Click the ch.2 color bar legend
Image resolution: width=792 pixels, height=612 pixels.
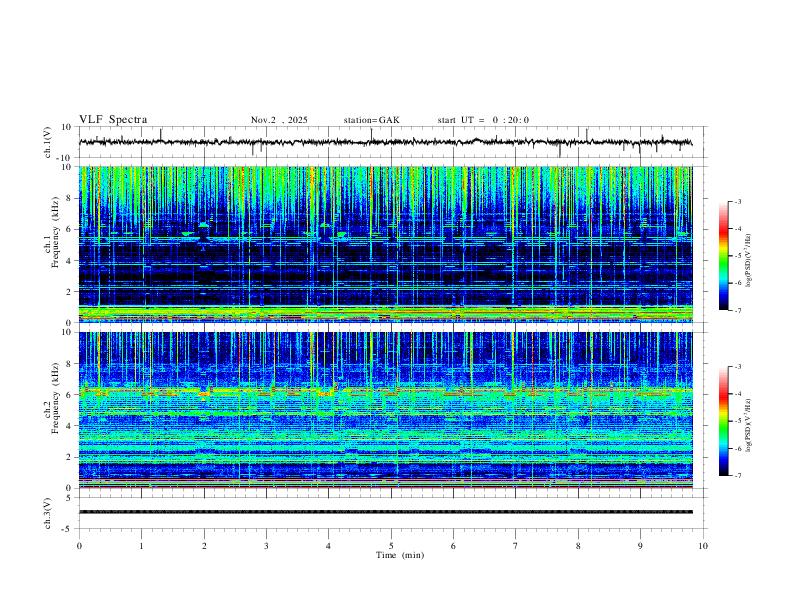724,421
